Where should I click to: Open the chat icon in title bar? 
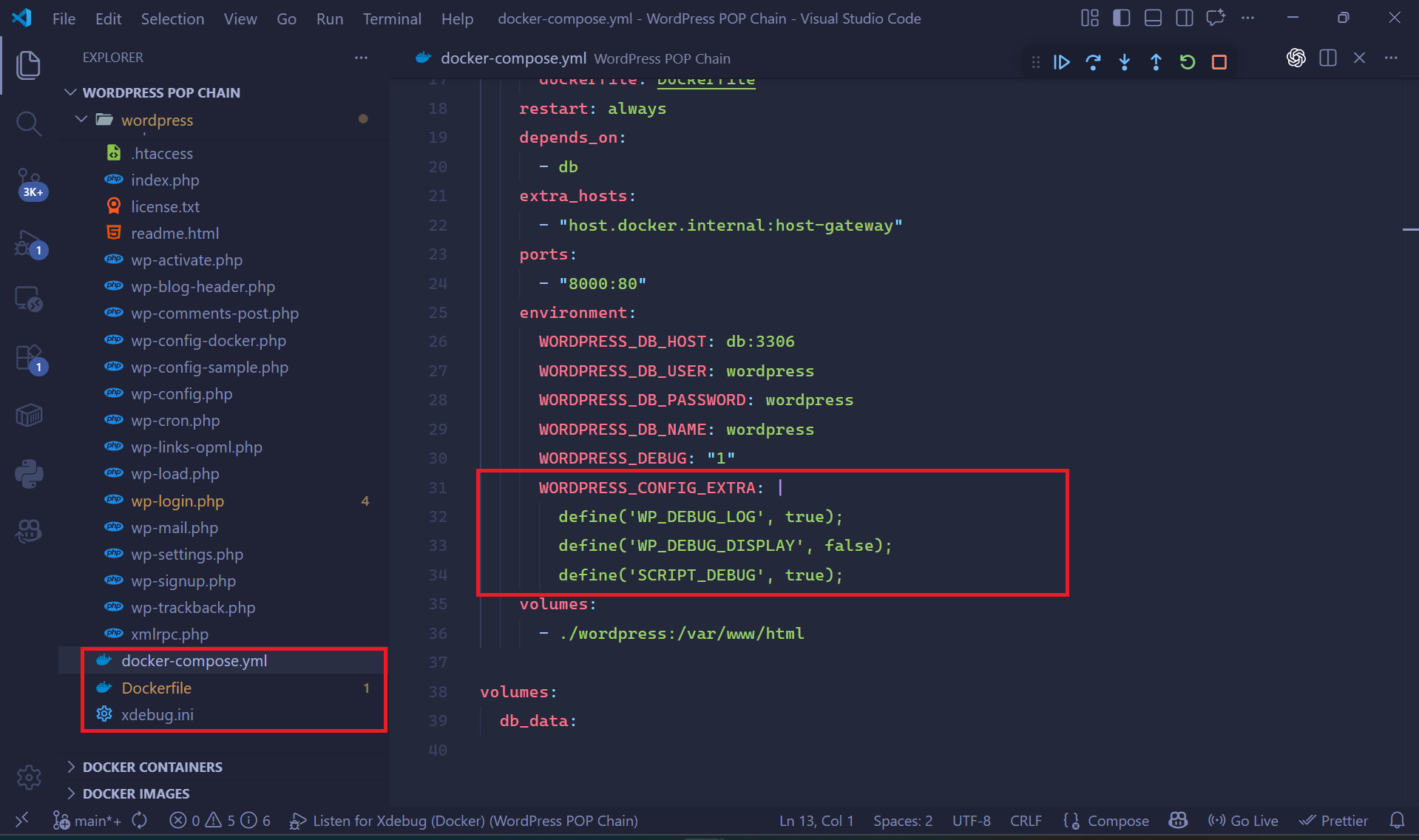point(1216,18)
